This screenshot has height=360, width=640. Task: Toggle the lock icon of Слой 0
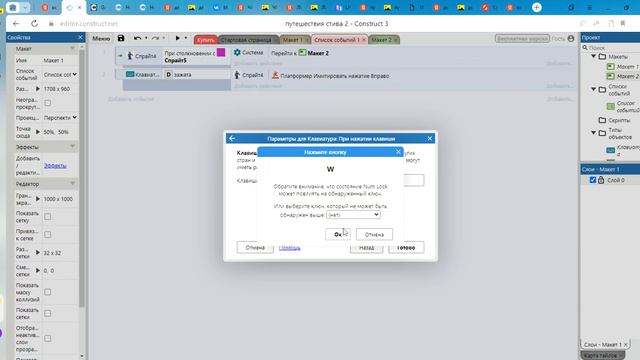pyautogui.click(x=601, y=180)
